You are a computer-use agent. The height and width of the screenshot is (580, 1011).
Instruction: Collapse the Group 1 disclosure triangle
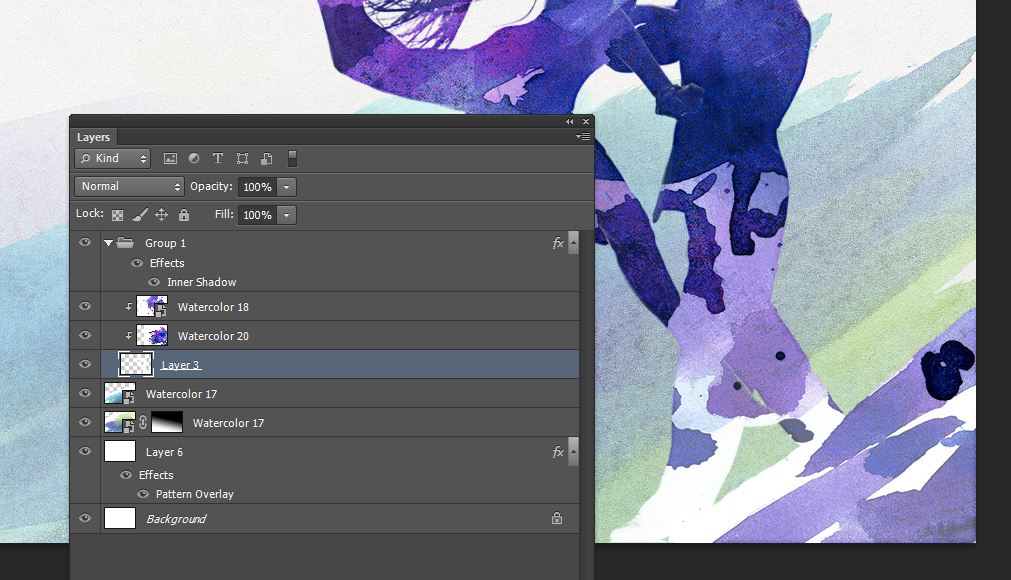pyautogui.click(x=108, y=242)
